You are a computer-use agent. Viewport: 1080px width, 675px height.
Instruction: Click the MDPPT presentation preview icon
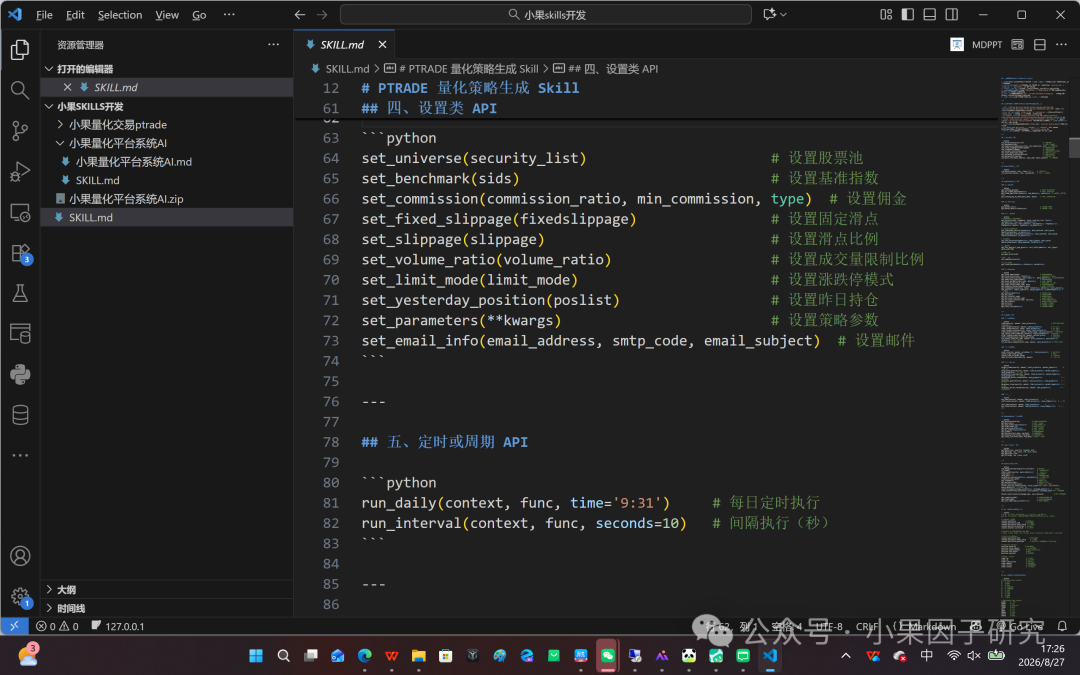[957, 44]
